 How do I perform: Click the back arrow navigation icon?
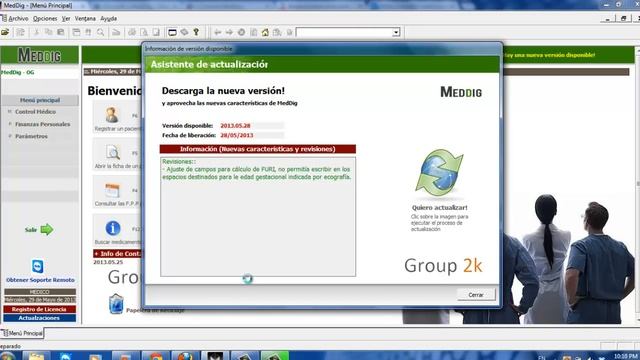point(218,32)
